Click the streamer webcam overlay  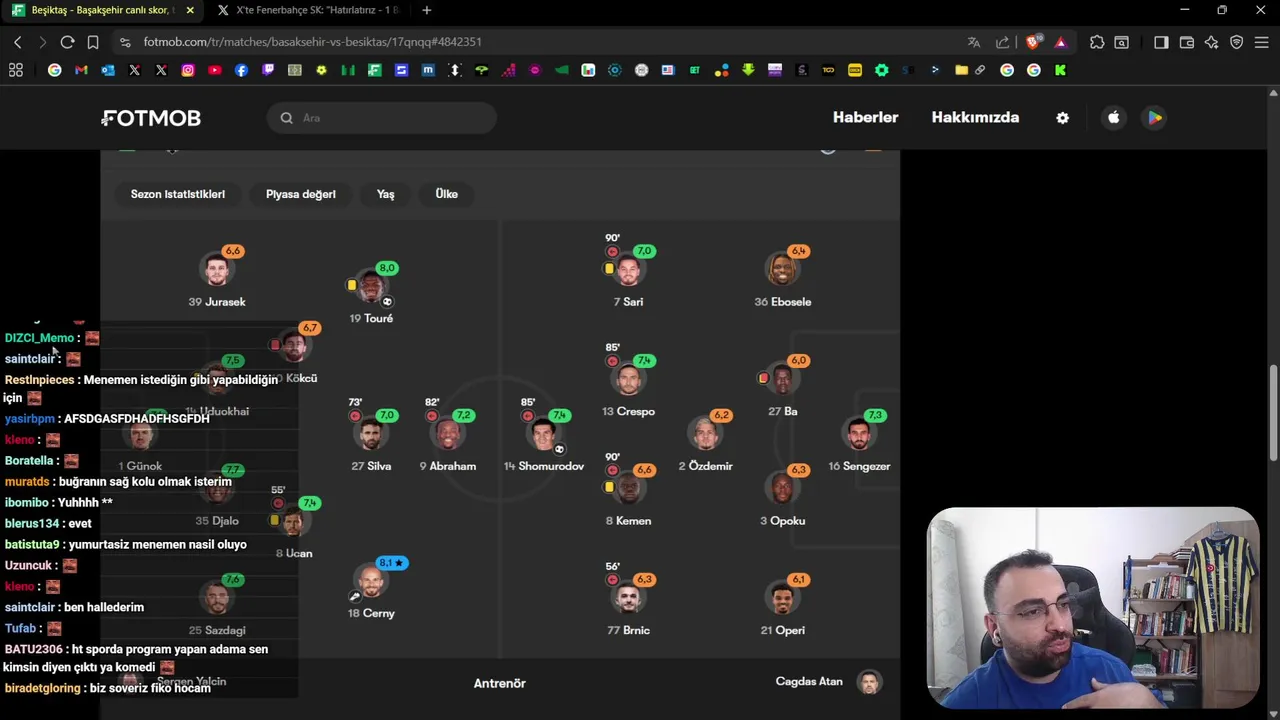pos(1093,608)
